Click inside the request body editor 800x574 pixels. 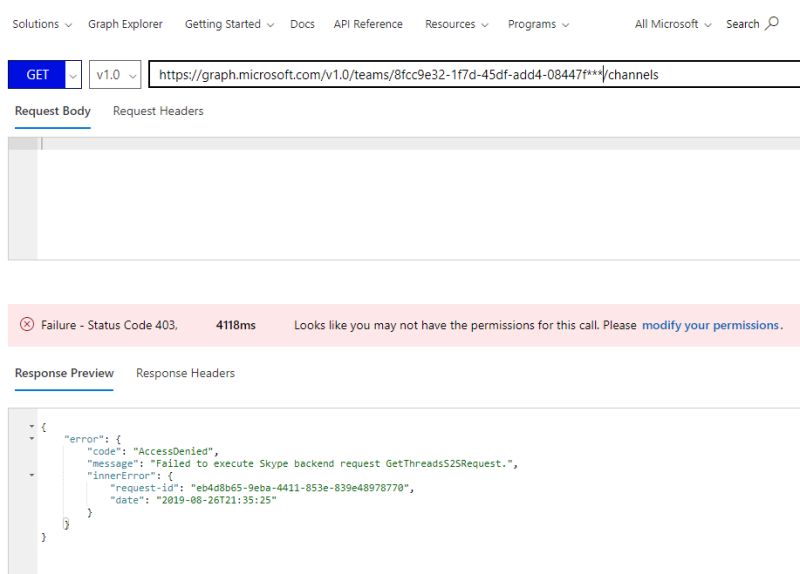(418, 199)
